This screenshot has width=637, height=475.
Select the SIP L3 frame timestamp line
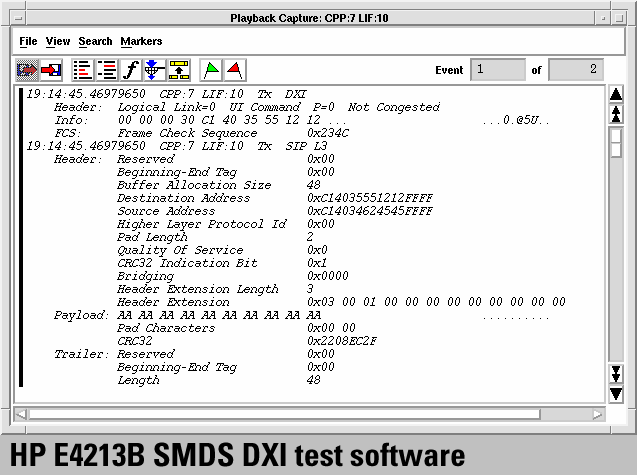(x=177, y=146)
